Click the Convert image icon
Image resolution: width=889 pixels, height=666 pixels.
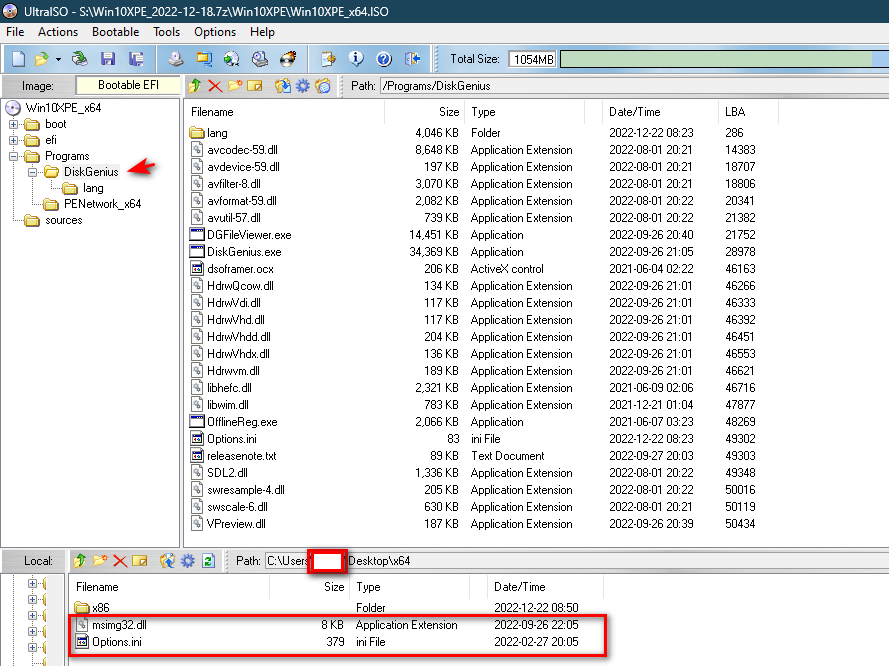pyautogui.click(x=204, y=58)
